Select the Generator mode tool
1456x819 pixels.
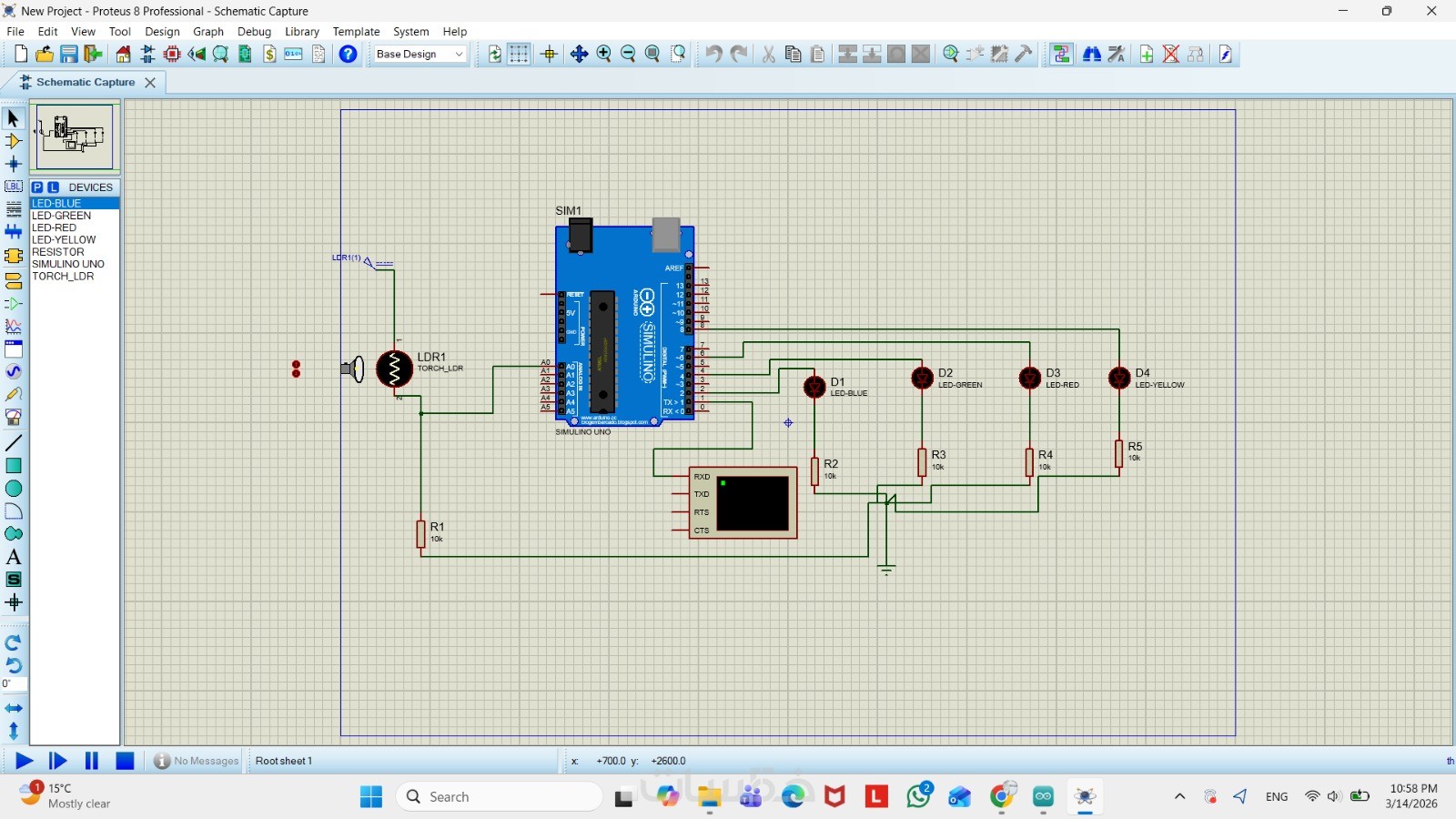(13, 371)
